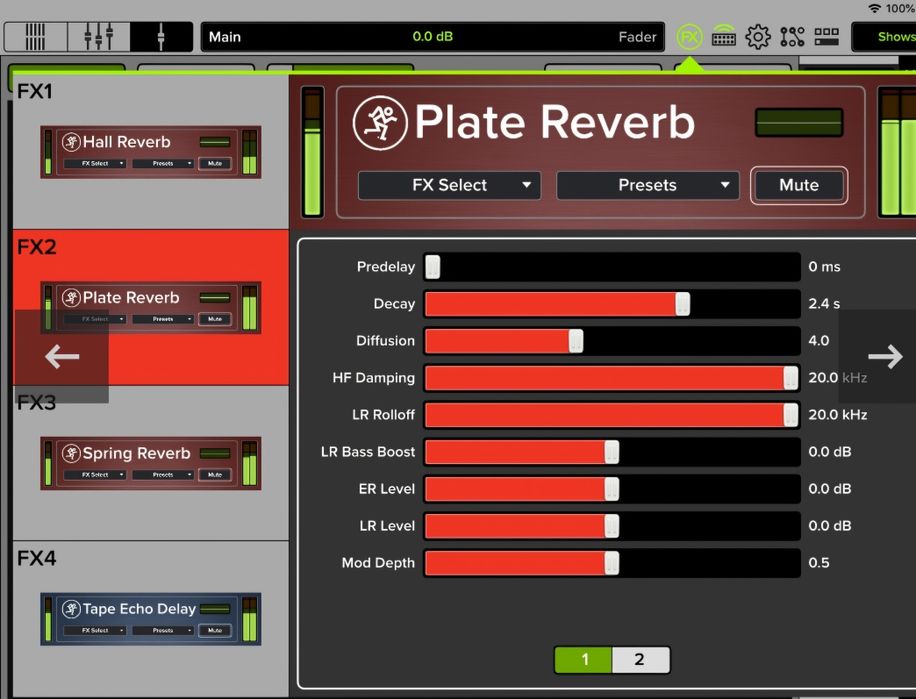Screen dimensions: 916x699
Task: Click the Tape Echo Delay logo in FX4
Action: point(71,609)
